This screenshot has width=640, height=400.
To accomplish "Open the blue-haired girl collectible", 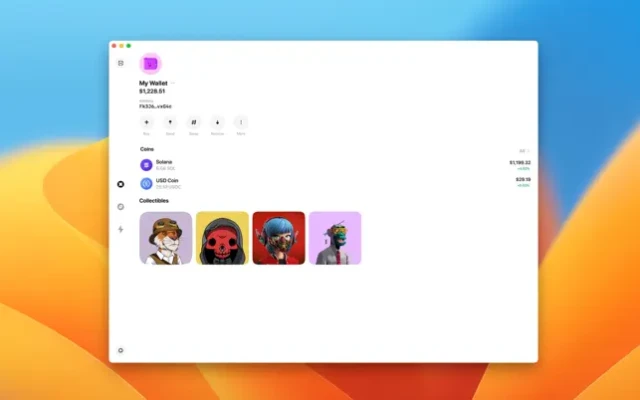I will tap(279, 238).
